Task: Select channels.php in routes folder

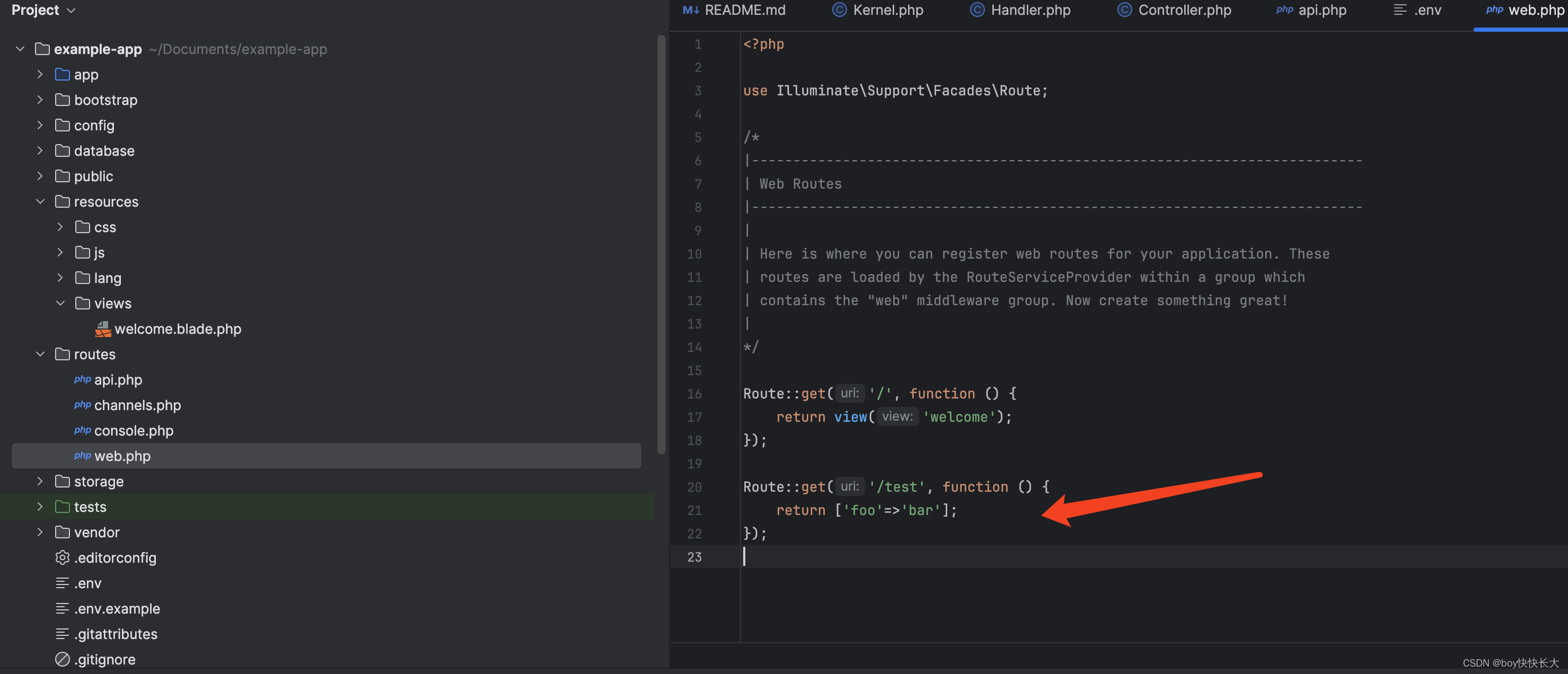Action: point(137,405)
